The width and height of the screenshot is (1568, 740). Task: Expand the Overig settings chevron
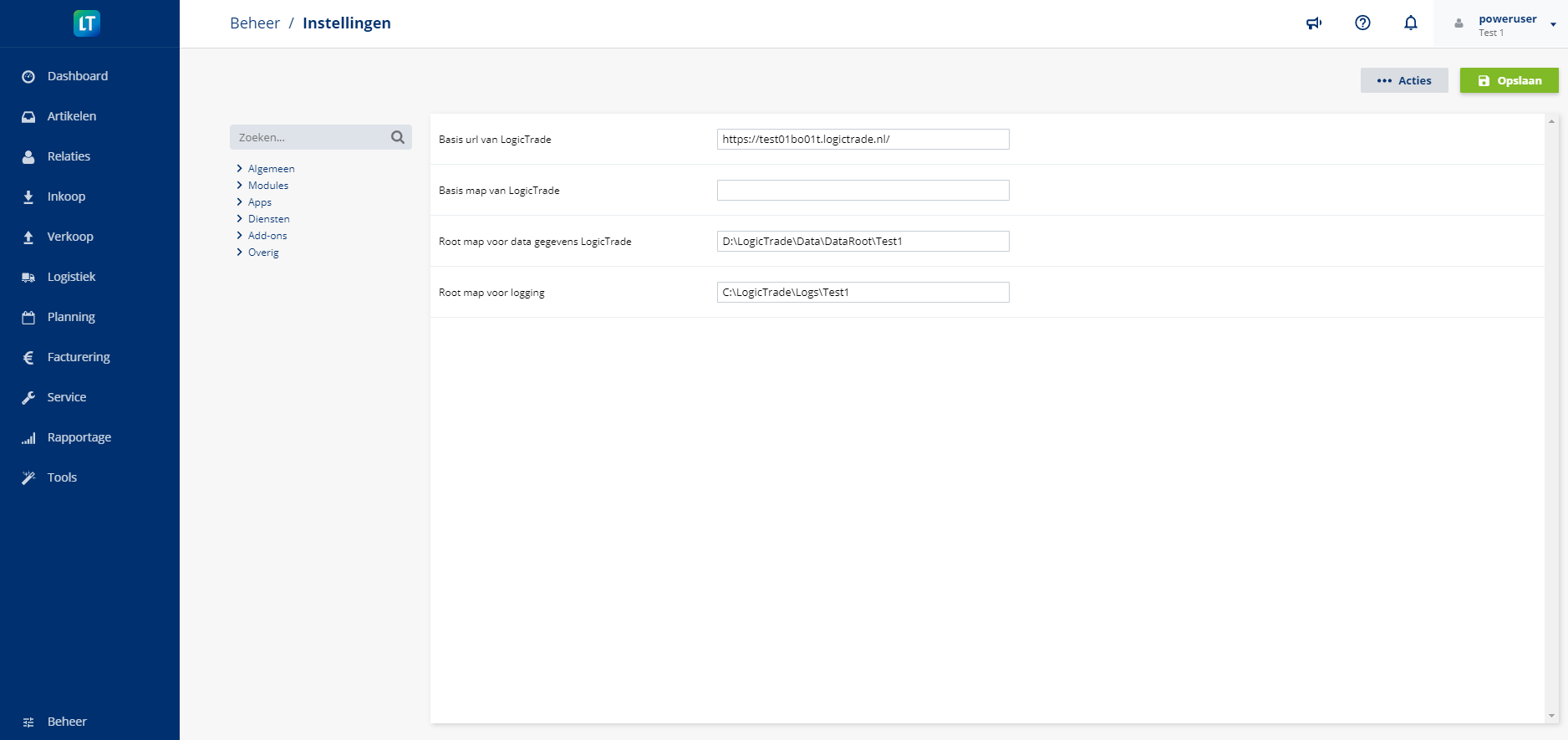pos(239,252)
